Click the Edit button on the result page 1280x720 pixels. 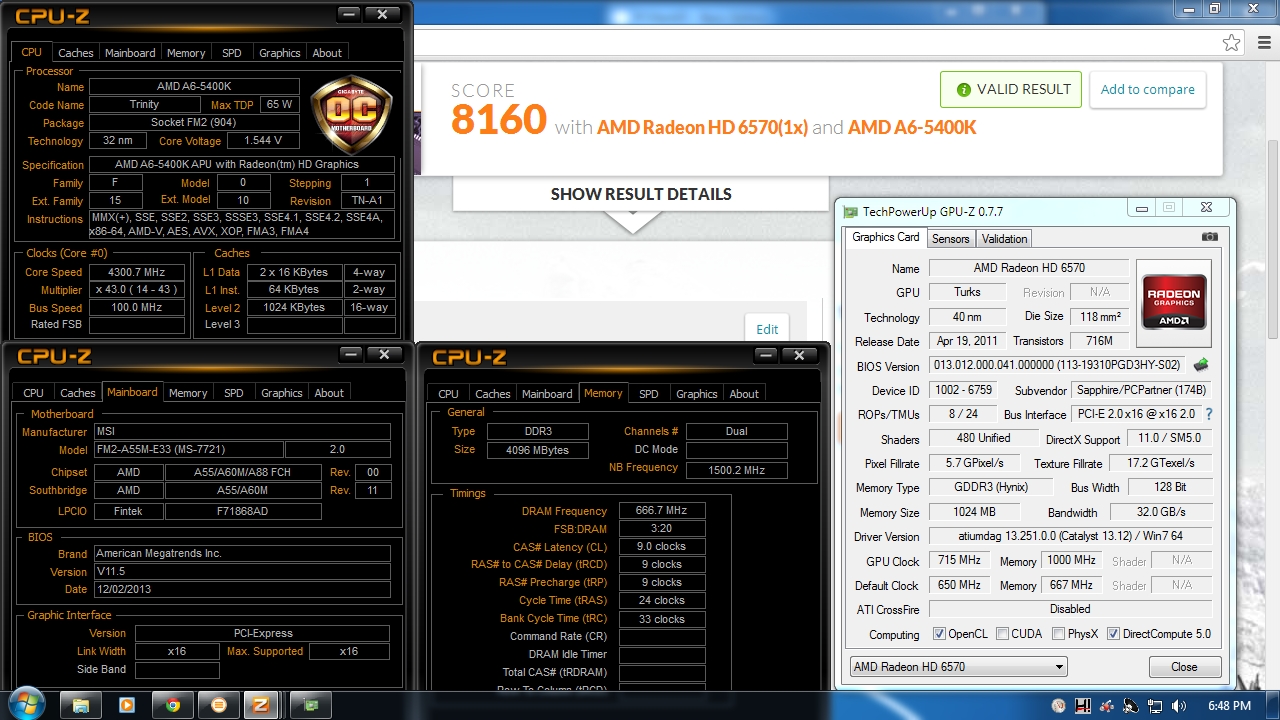767,329
